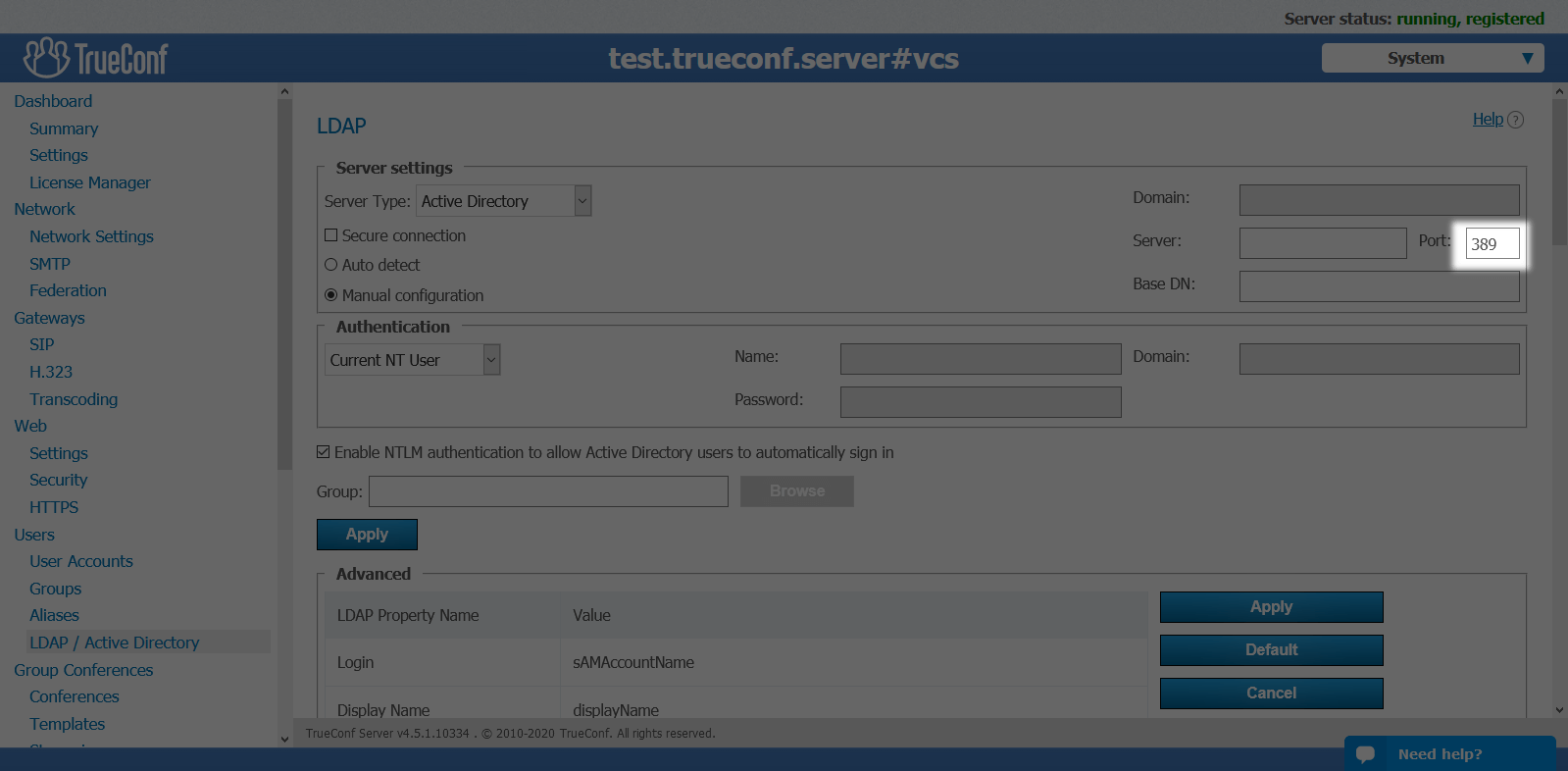This screenshot has width=1568, height=771.
Task: Select LDAP / Active Directory in sidebar
Action: click(x=114, y=642)
